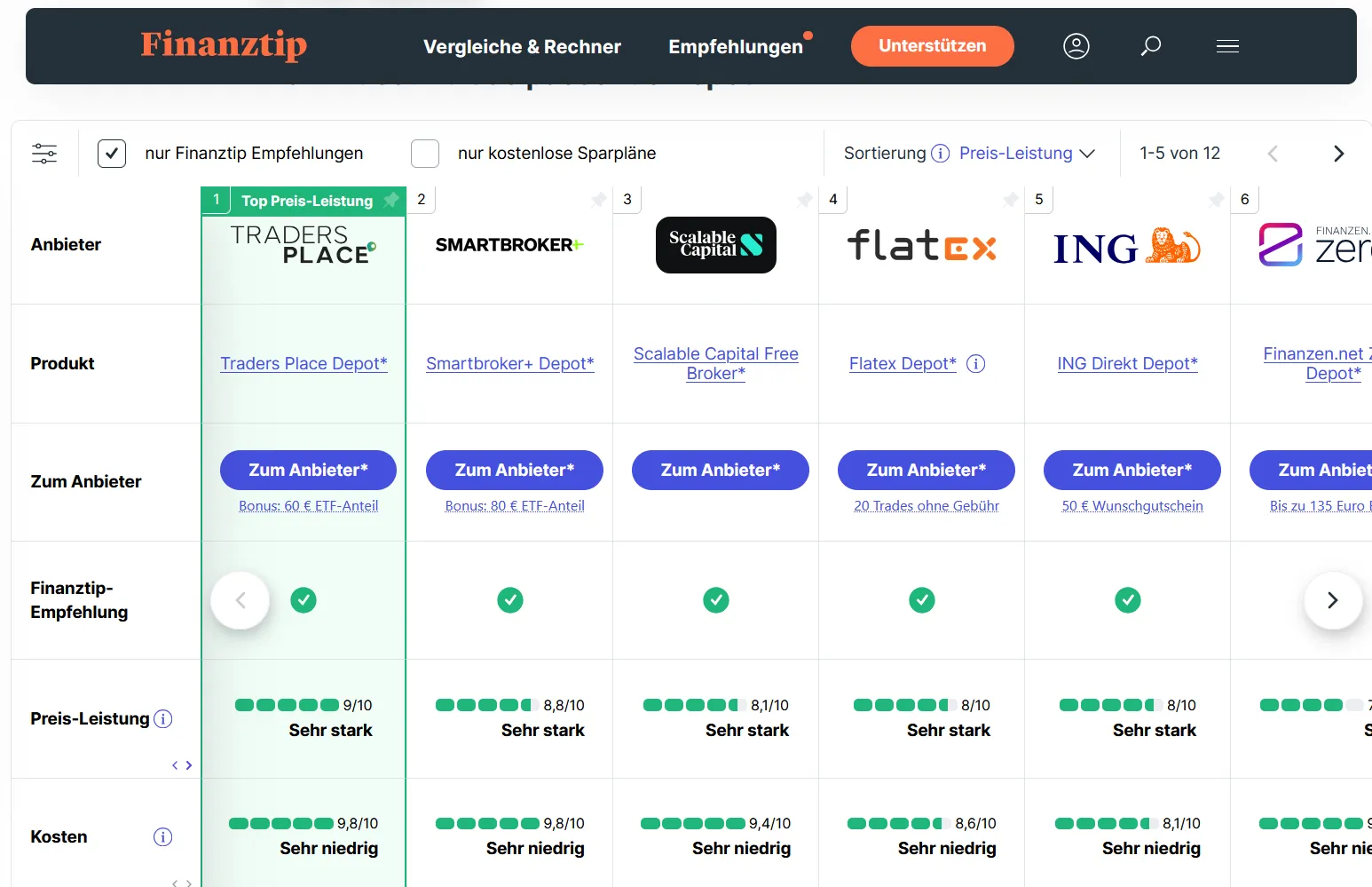Click info icon next to Sortierung

(940, 154)
